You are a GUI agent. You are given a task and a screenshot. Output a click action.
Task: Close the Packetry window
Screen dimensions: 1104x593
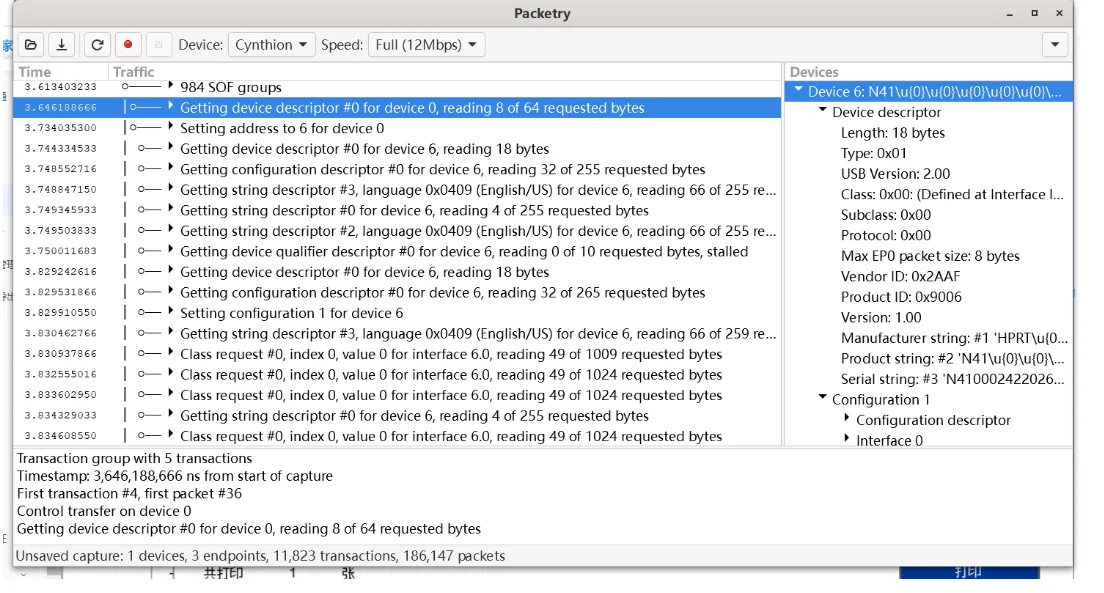[1059, 13]
